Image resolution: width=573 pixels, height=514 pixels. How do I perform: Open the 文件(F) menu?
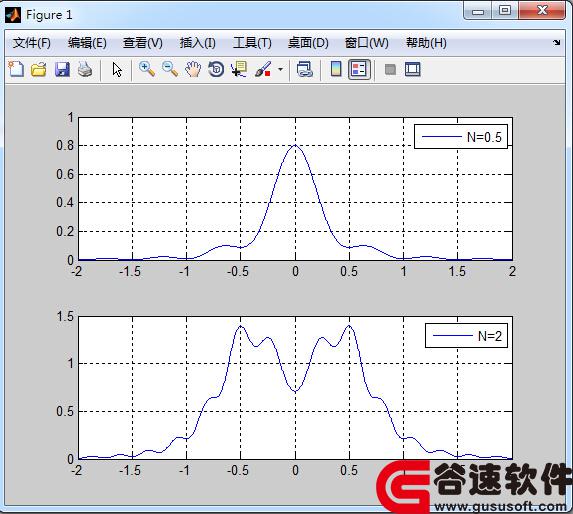[x=31, y=43]
